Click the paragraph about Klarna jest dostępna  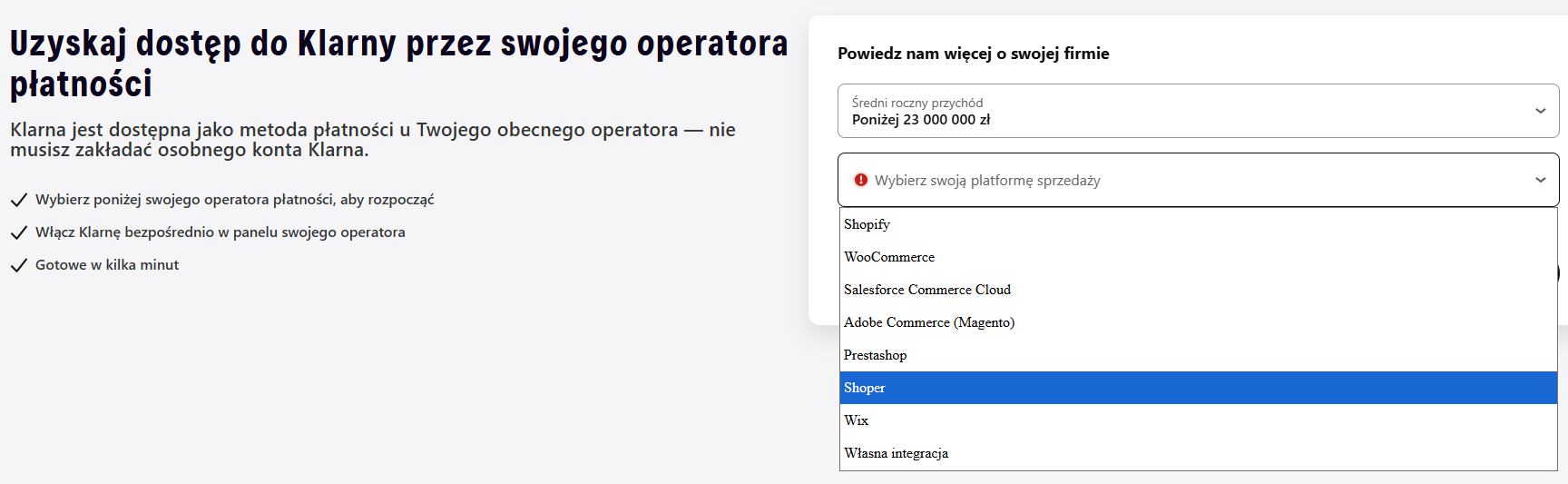click(x=372, y=140)
